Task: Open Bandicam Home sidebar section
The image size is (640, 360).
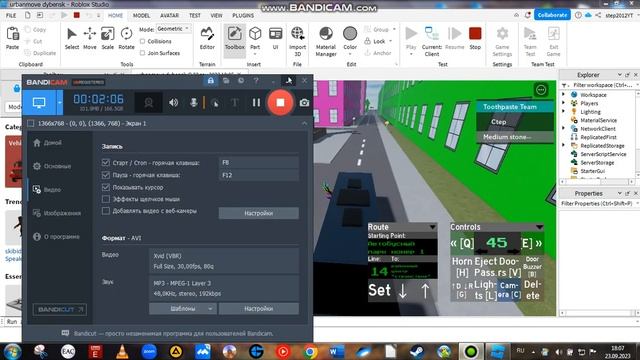Action: 48,143
